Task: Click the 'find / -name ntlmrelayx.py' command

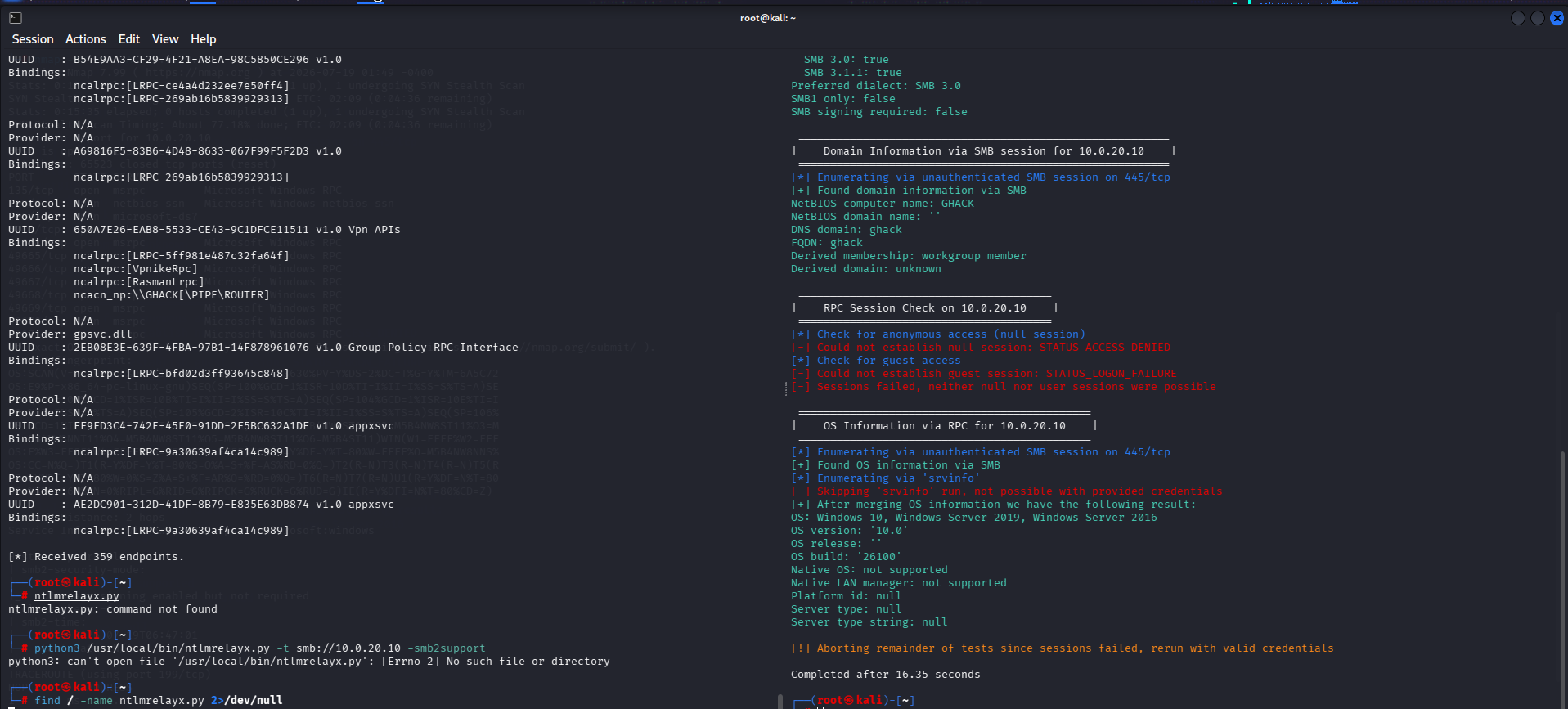Action: click(x=159, y=701)
